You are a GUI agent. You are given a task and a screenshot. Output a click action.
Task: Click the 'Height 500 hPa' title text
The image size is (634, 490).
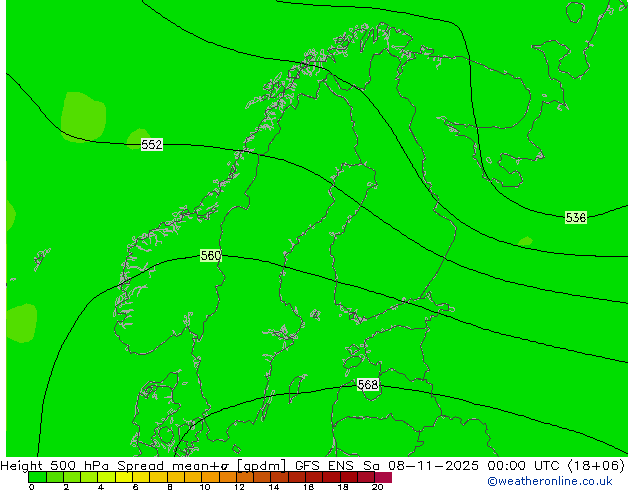[x=55, y=466]
